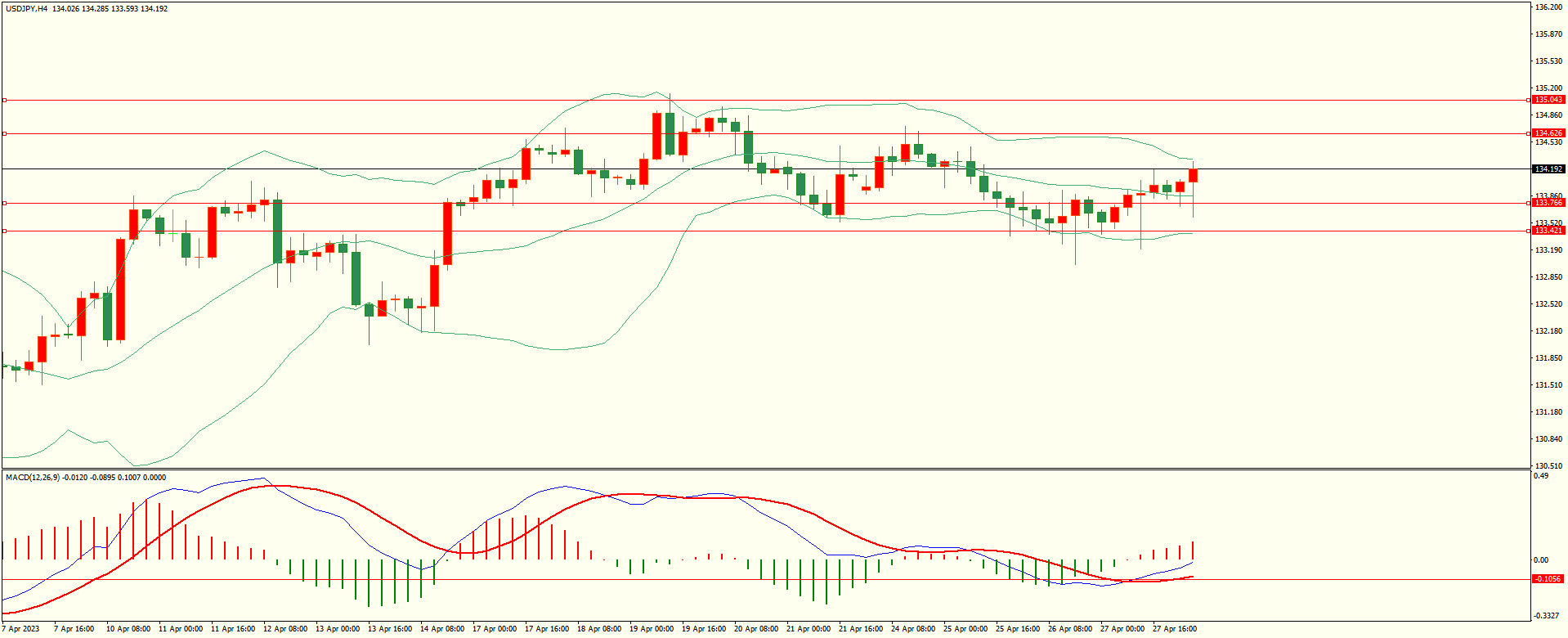Click the 13 Apr 00:00 time label
Image resolution: width=1568 pixels, height=638 pixels.
(338, 629)
